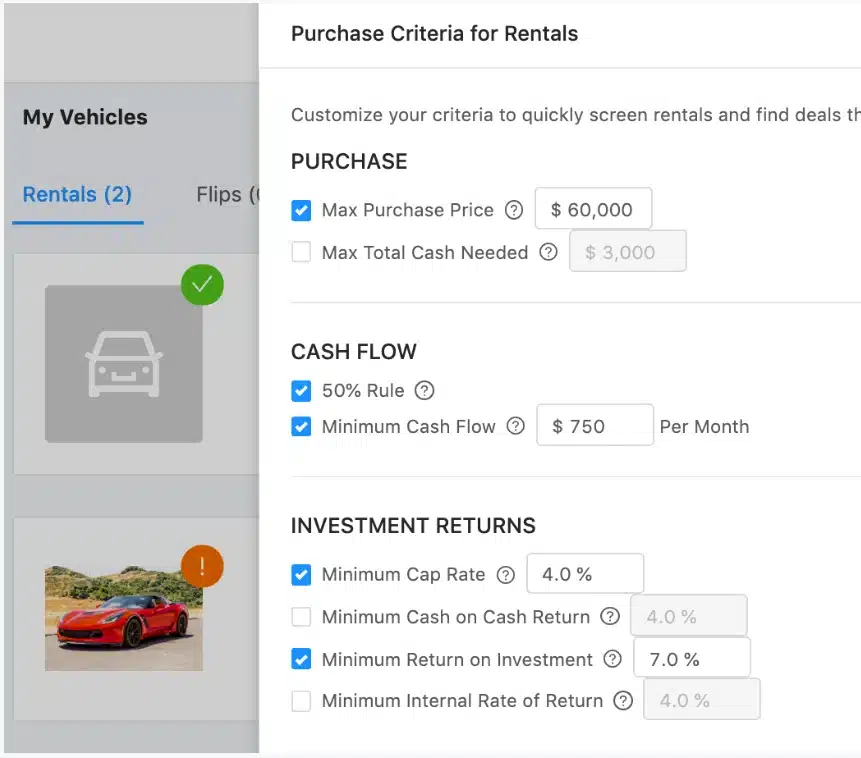Enable Minimum Cash on Cash Return checkbox
The image size is (861, 758).
click(x=301, y=617)
